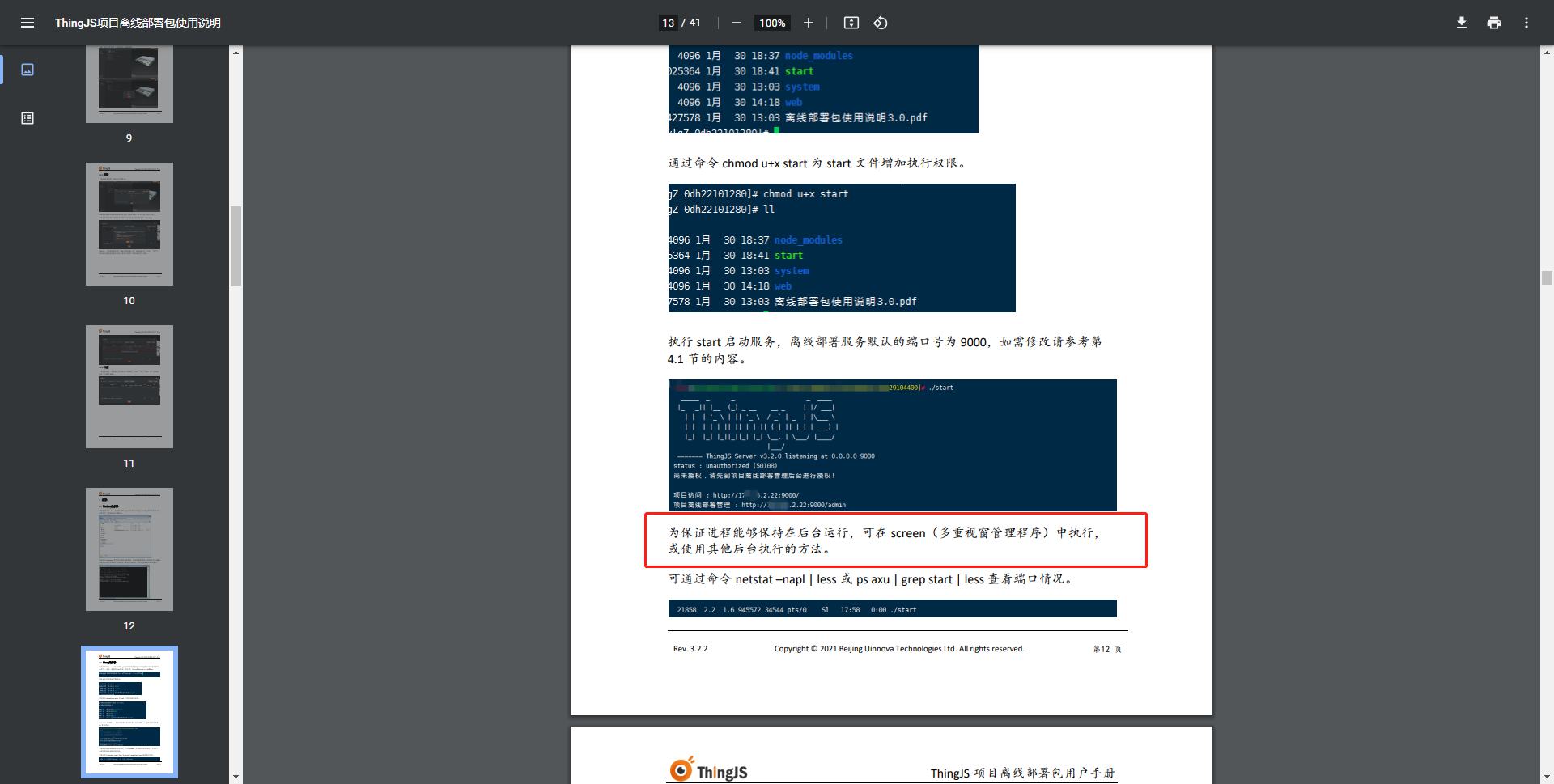The height and width of the screenshot is (784, 1554).
Task: Open page 12 thumbnail
Action: pyautogui.click(x=129, y=549)
